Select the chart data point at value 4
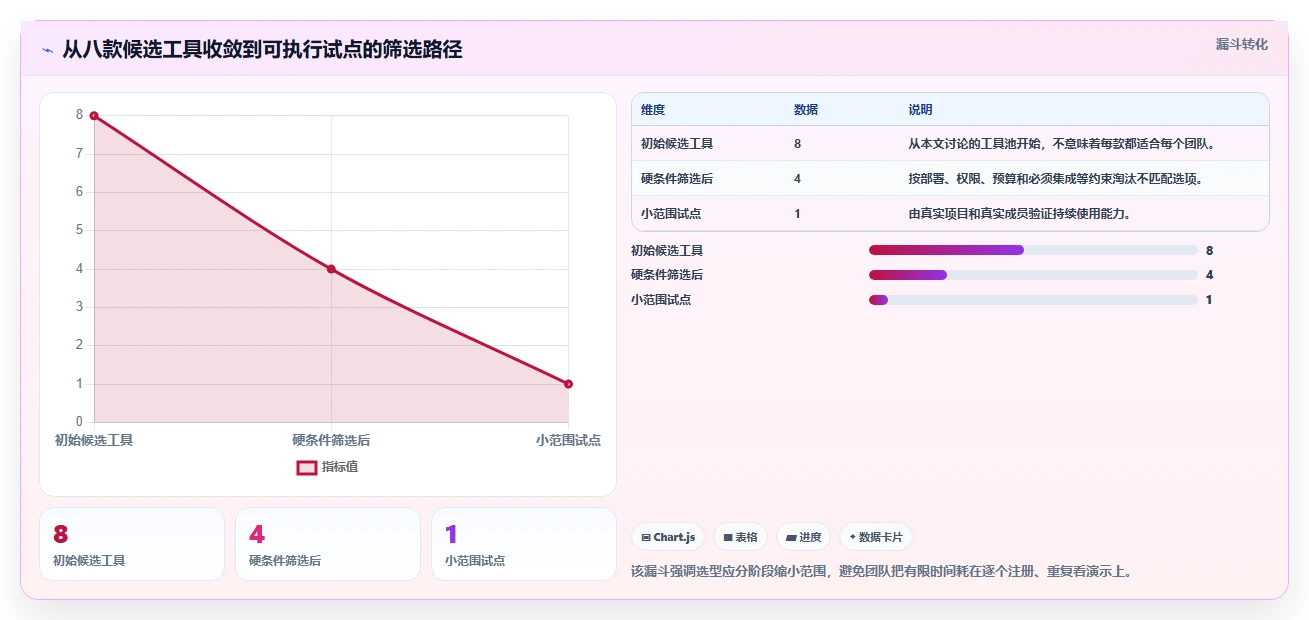1309x620 pixels. coord(331,269)
